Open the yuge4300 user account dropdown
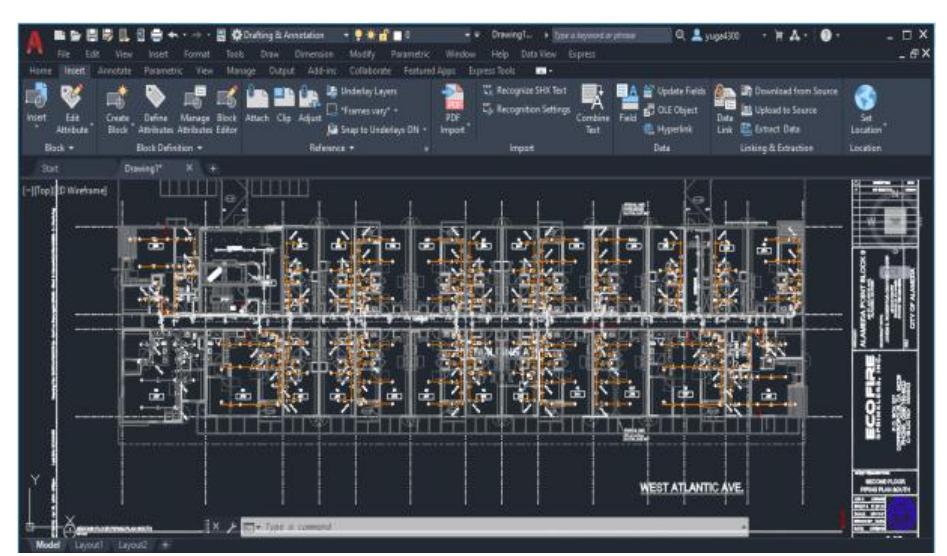 click(763, 35)
